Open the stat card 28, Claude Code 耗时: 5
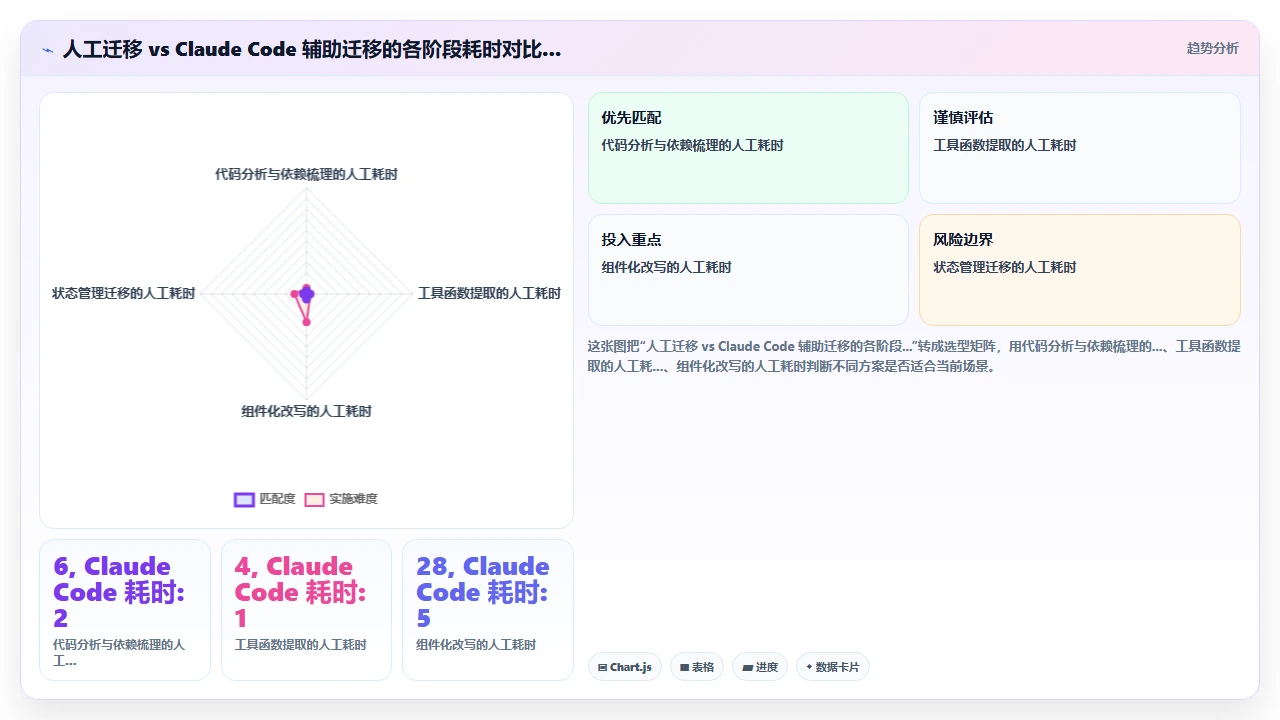Image resolution: width=1280 pixels, height=720 pixels. tap(488, 610)
